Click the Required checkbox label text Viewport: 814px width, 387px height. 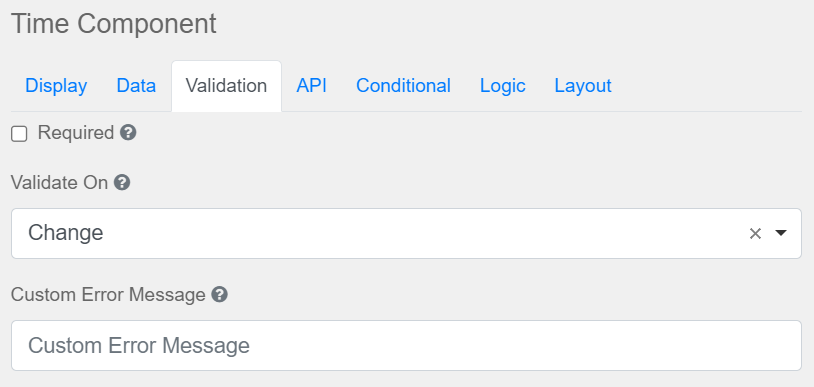pos(76,133)
